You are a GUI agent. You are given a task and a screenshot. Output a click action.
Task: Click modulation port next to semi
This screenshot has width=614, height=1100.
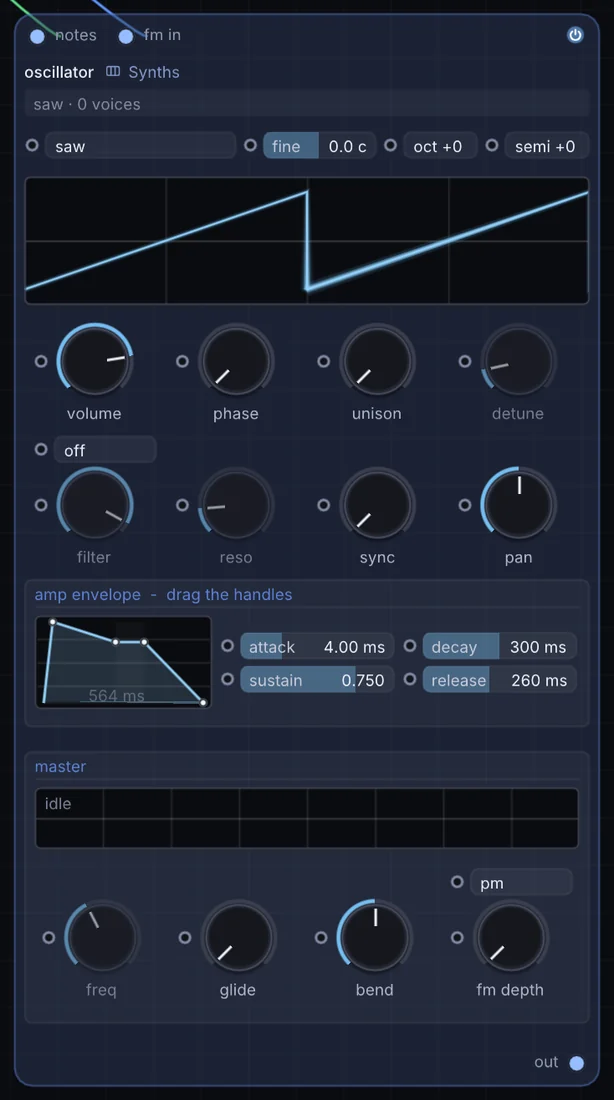(492, 145)
